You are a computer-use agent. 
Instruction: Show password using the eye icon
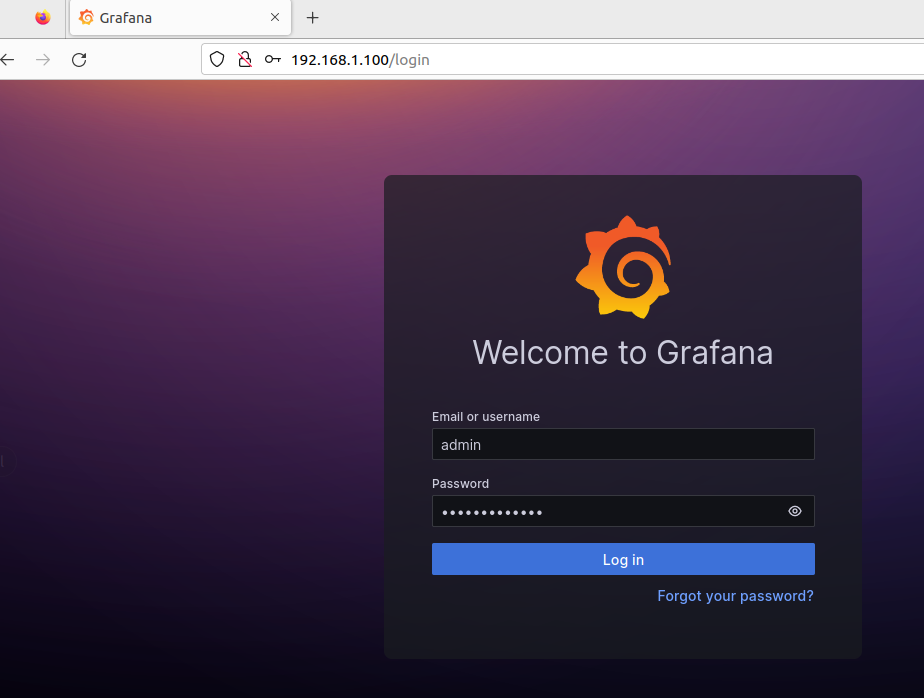pyautogui.click(x=795, y=511)
